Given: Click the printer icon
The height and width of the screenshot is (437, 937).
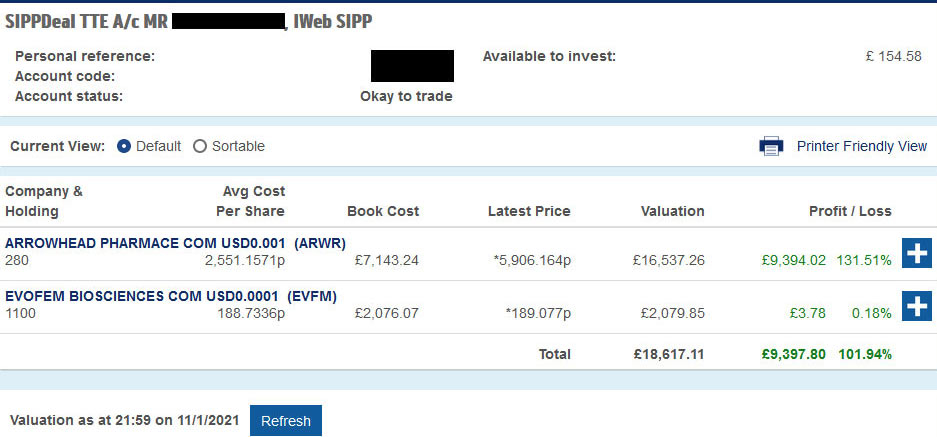Looking at the screenshot, I should (771, 146).
